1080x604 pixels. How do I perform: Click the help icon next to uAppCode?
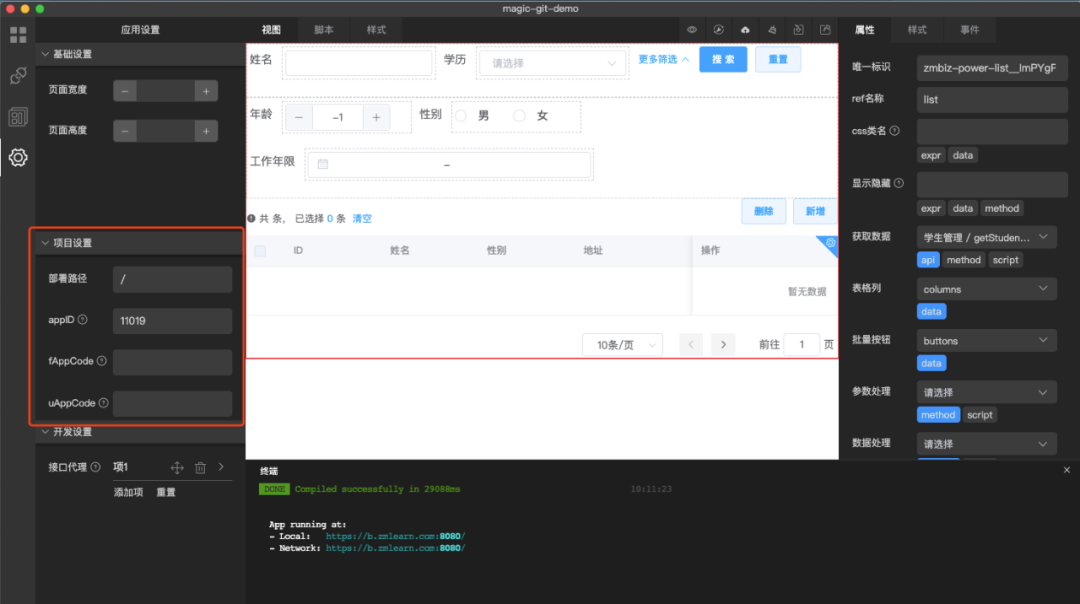point(103,403)
